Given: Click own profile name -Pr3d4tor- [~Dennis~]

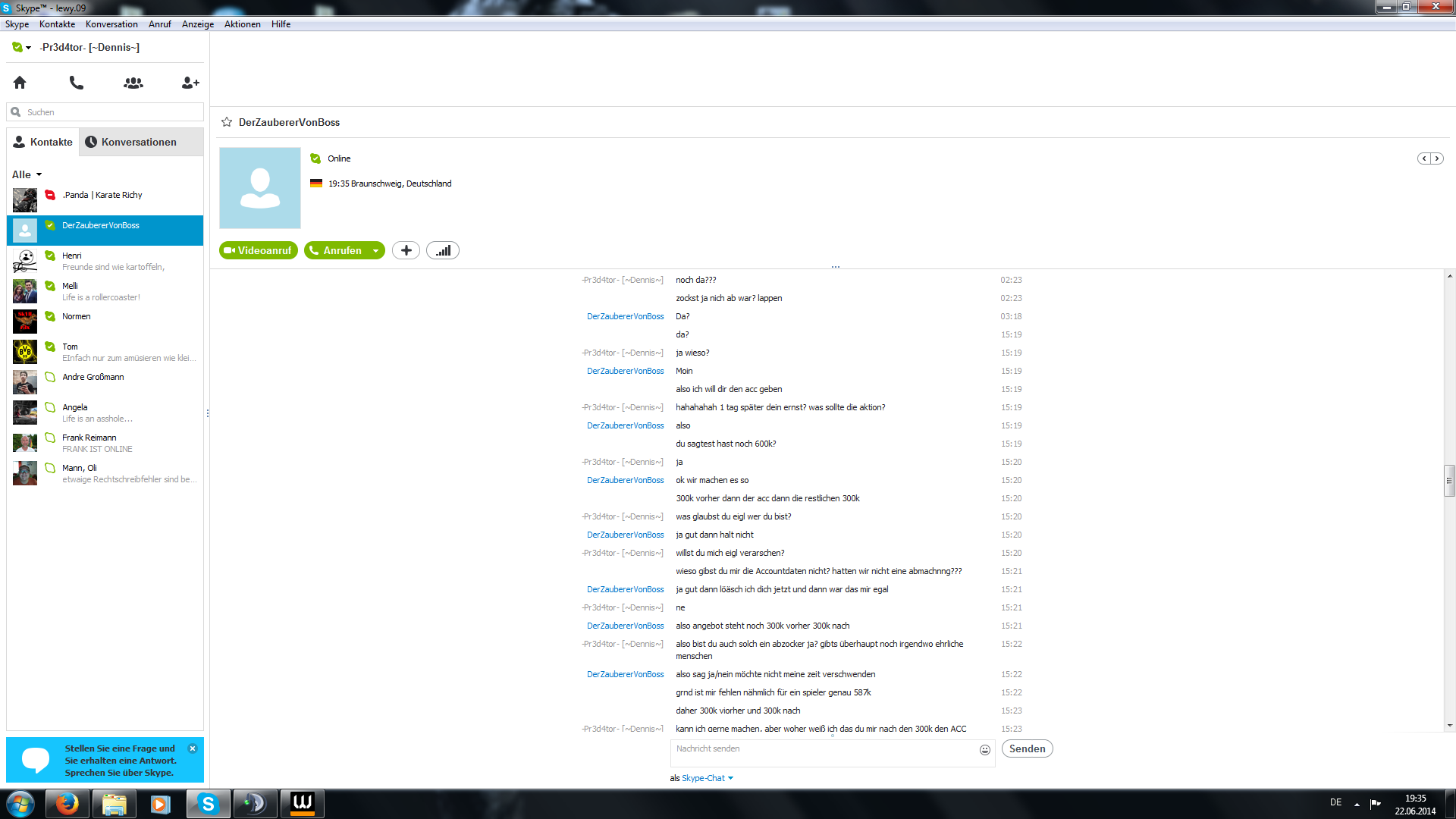Looking at the screenshot, I should [89, 47].
